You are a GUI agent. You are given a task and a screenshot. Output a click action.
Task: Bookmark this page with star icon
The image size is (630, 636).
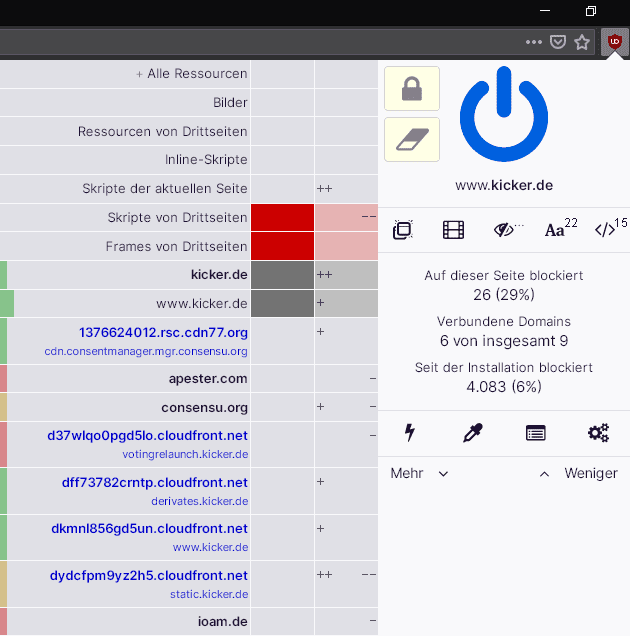582,42
